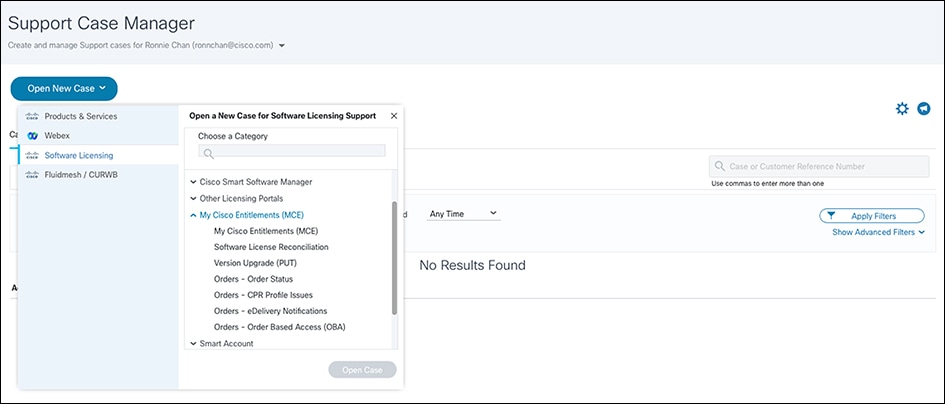Click the Case or Customer Reference Number field

coord(824,166)
